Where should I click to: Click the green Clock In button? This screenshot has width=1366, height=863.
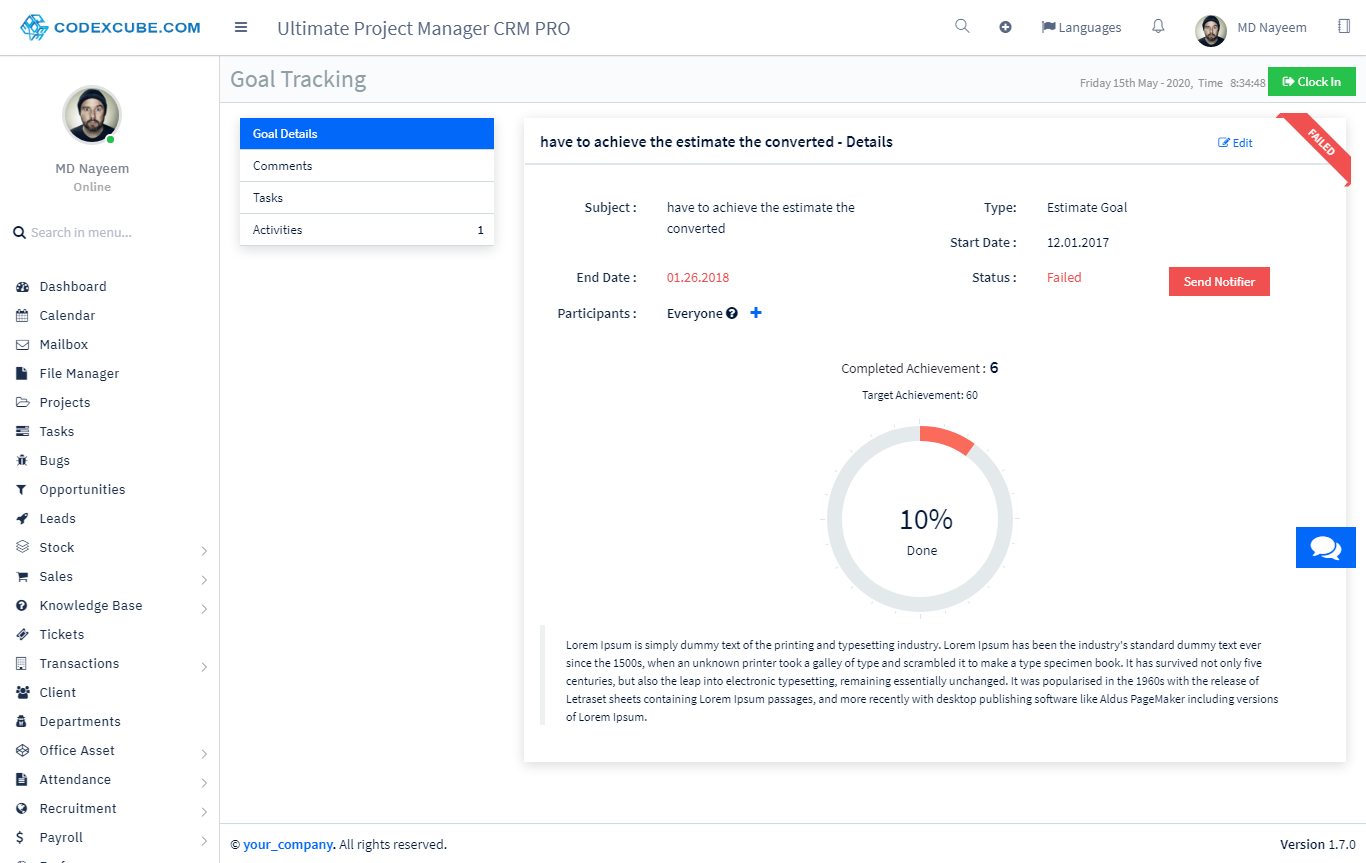(x=1311, y=82)
